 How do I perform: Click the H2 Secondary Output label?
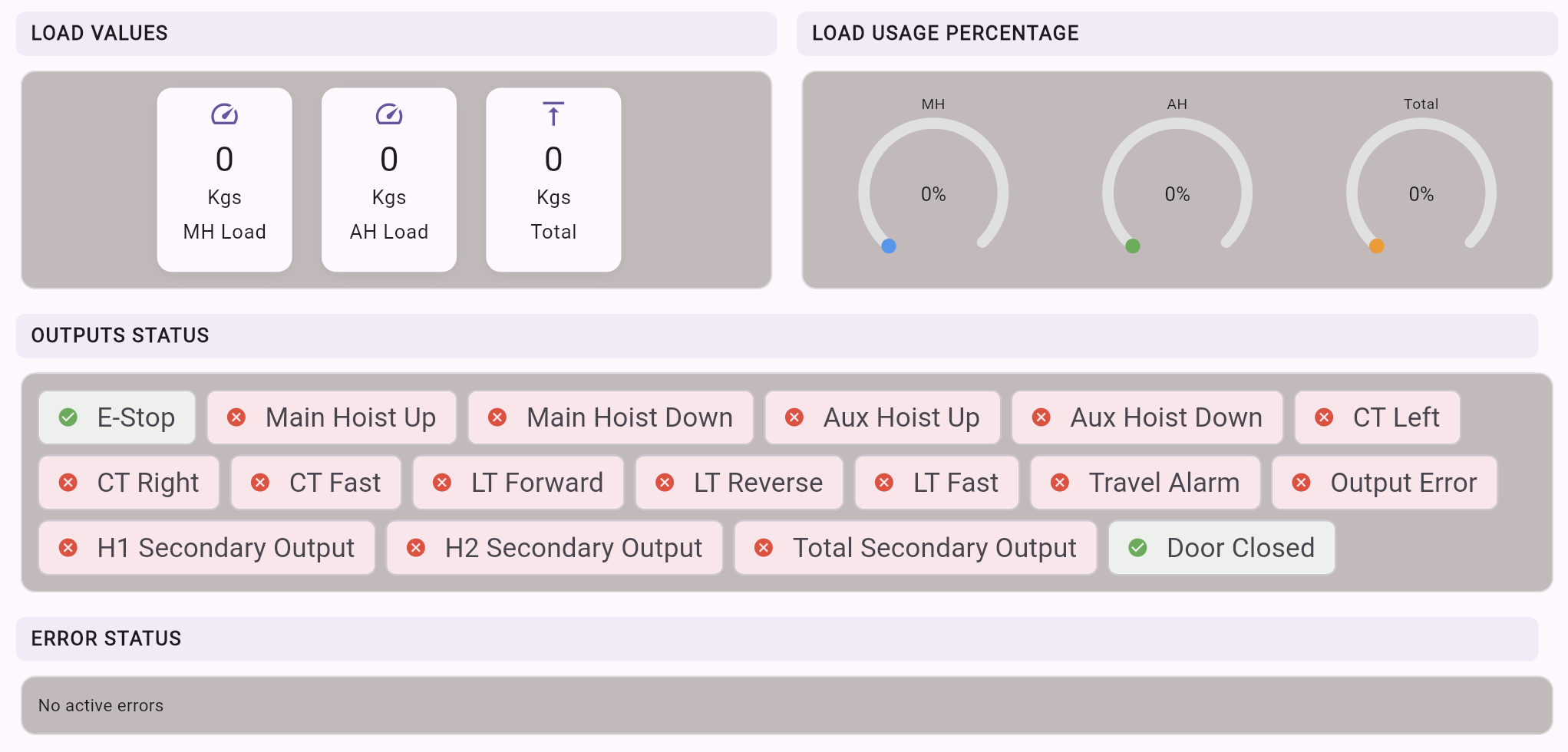[573, 548]
